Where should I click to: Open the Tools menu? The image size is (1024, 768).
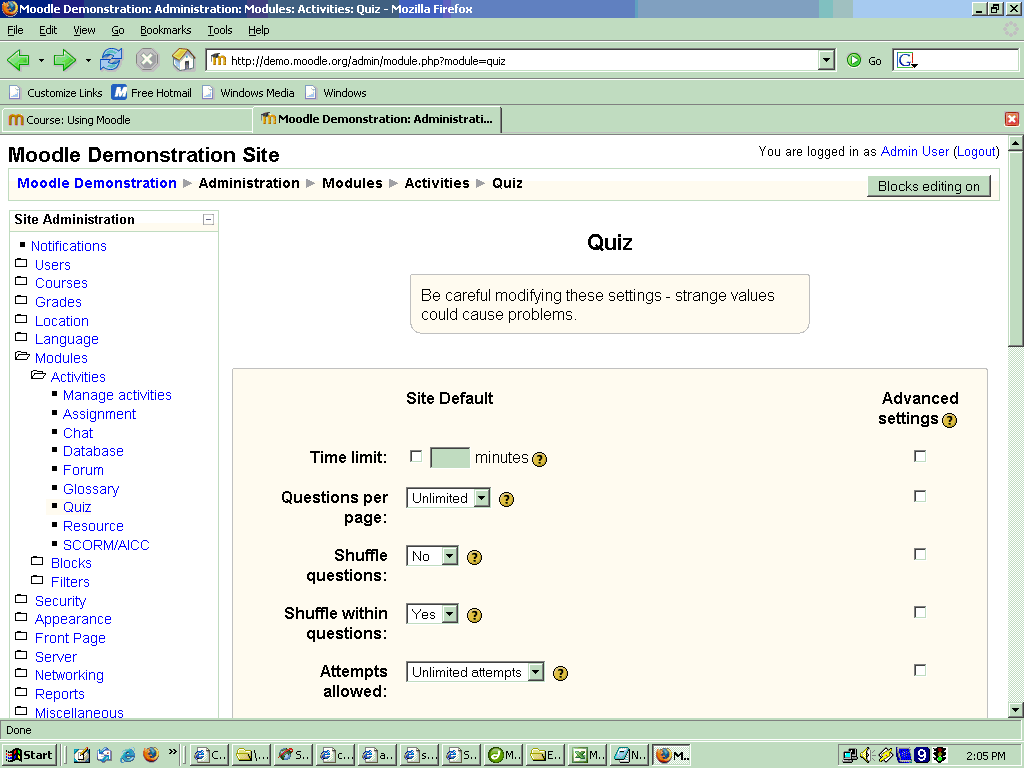[220, 30]
